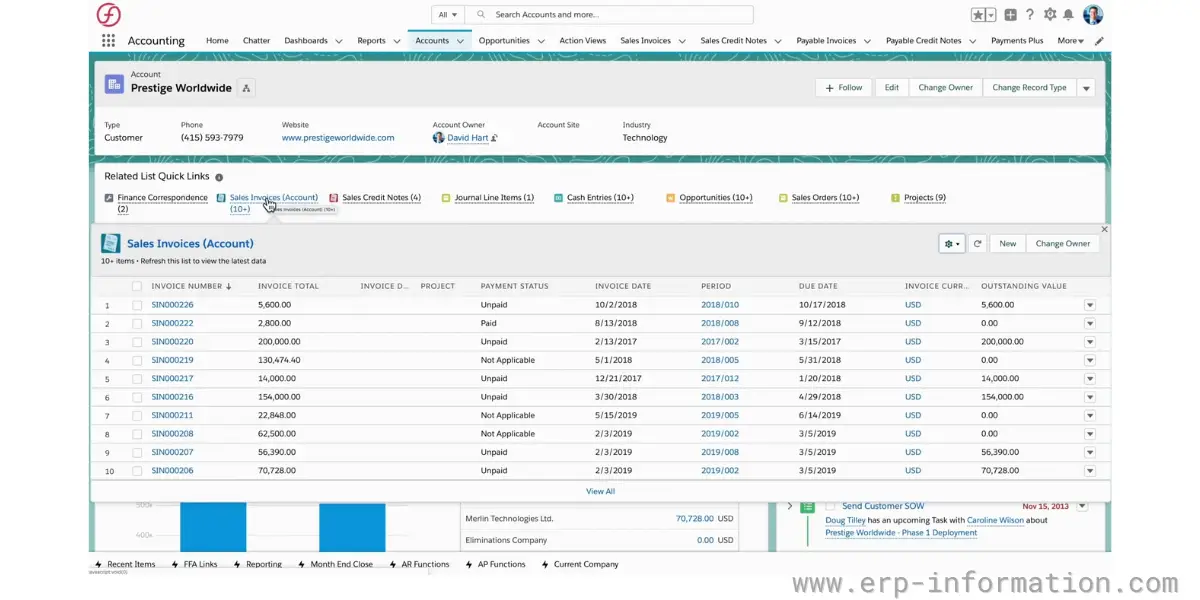Select the checkbox for invoice SIN000226

tap(136, 304)
